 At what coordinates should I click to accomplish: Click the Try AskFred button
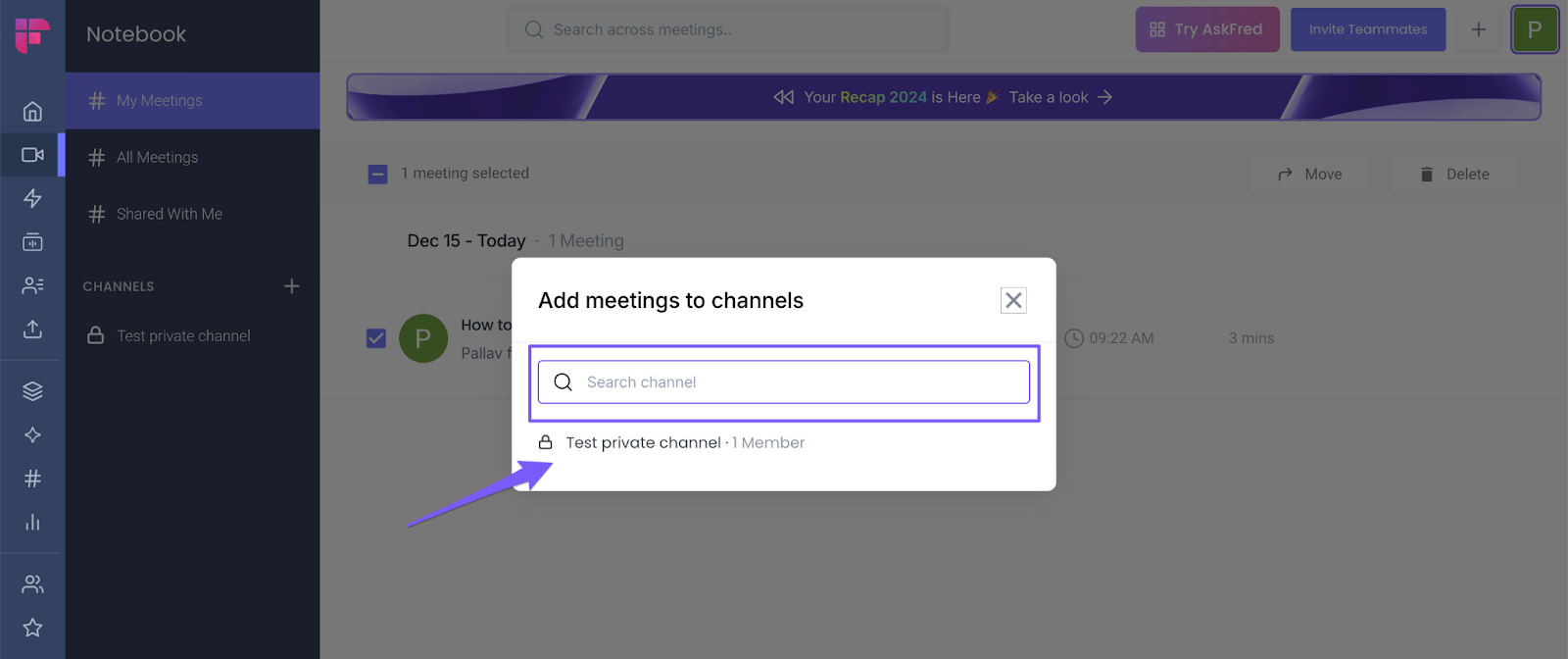coord(1206,29)
